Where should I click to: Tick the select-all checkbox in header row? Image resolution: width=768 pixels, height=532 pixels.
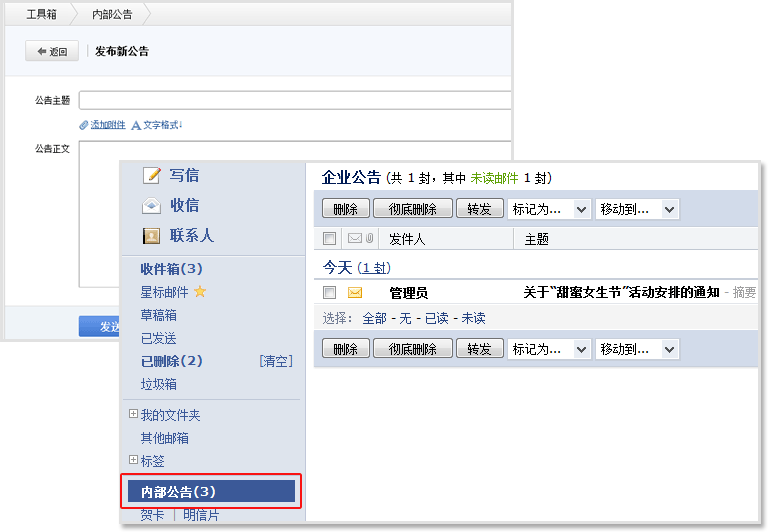pos(330,239)
